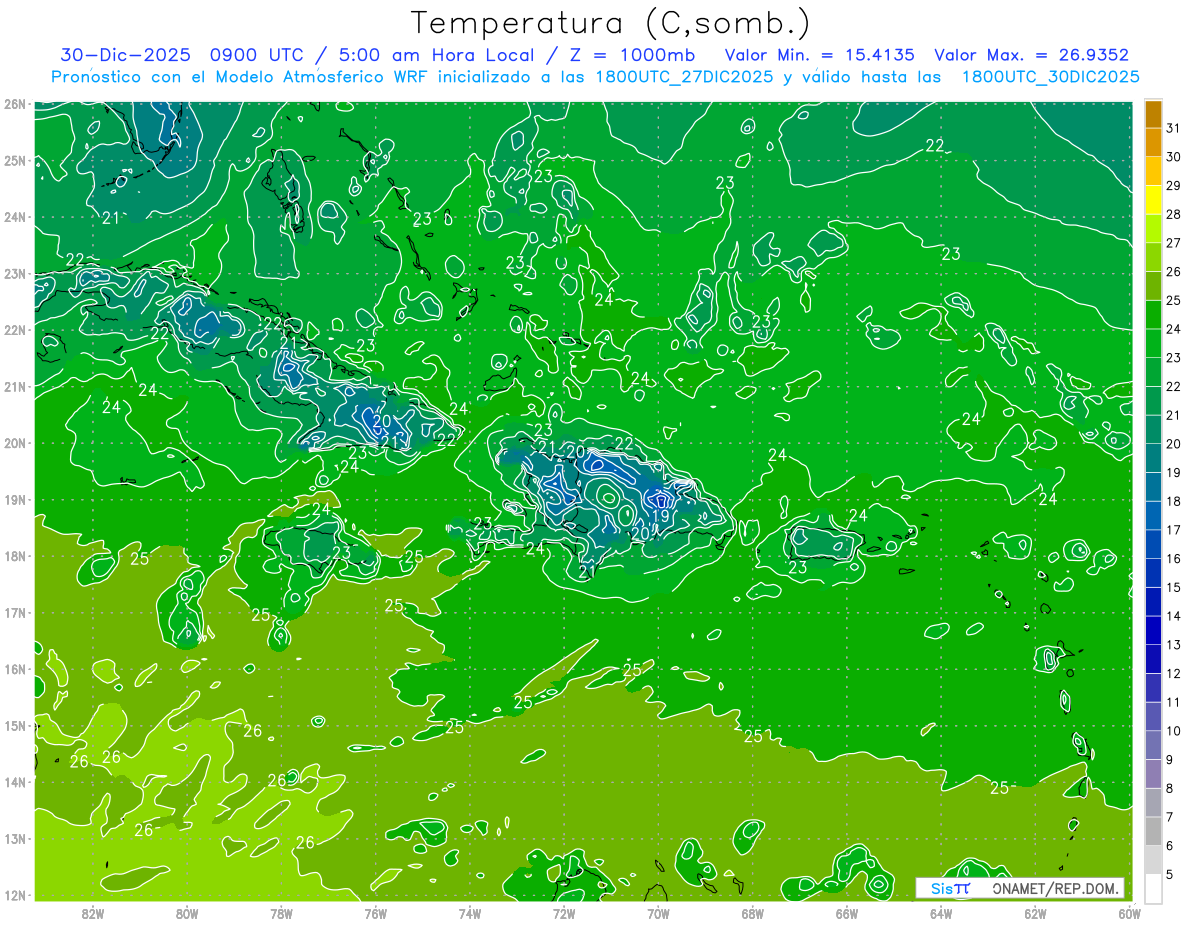Pick color bar swatch between 8 and 9
The image size is (1200, 927).
coord(1153,773)
